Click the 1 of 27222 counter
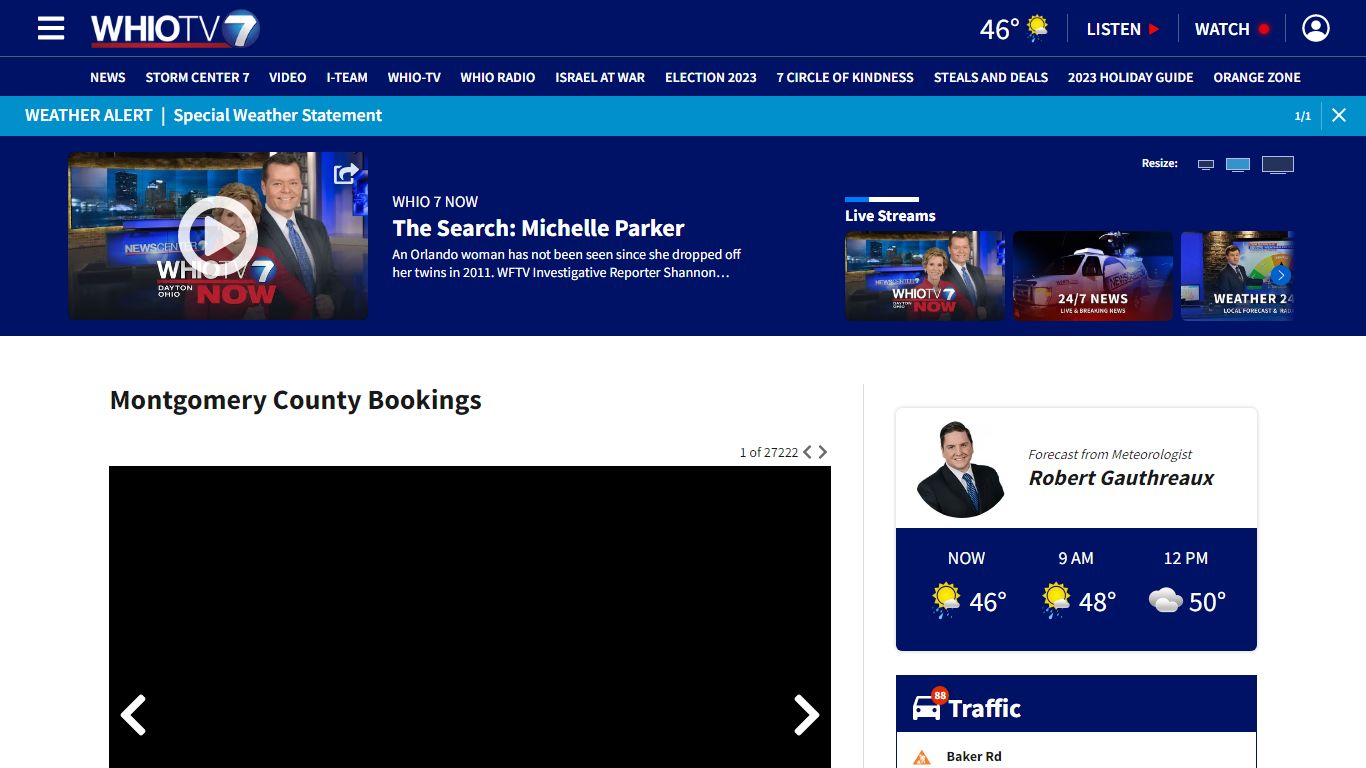 (768, 452)
